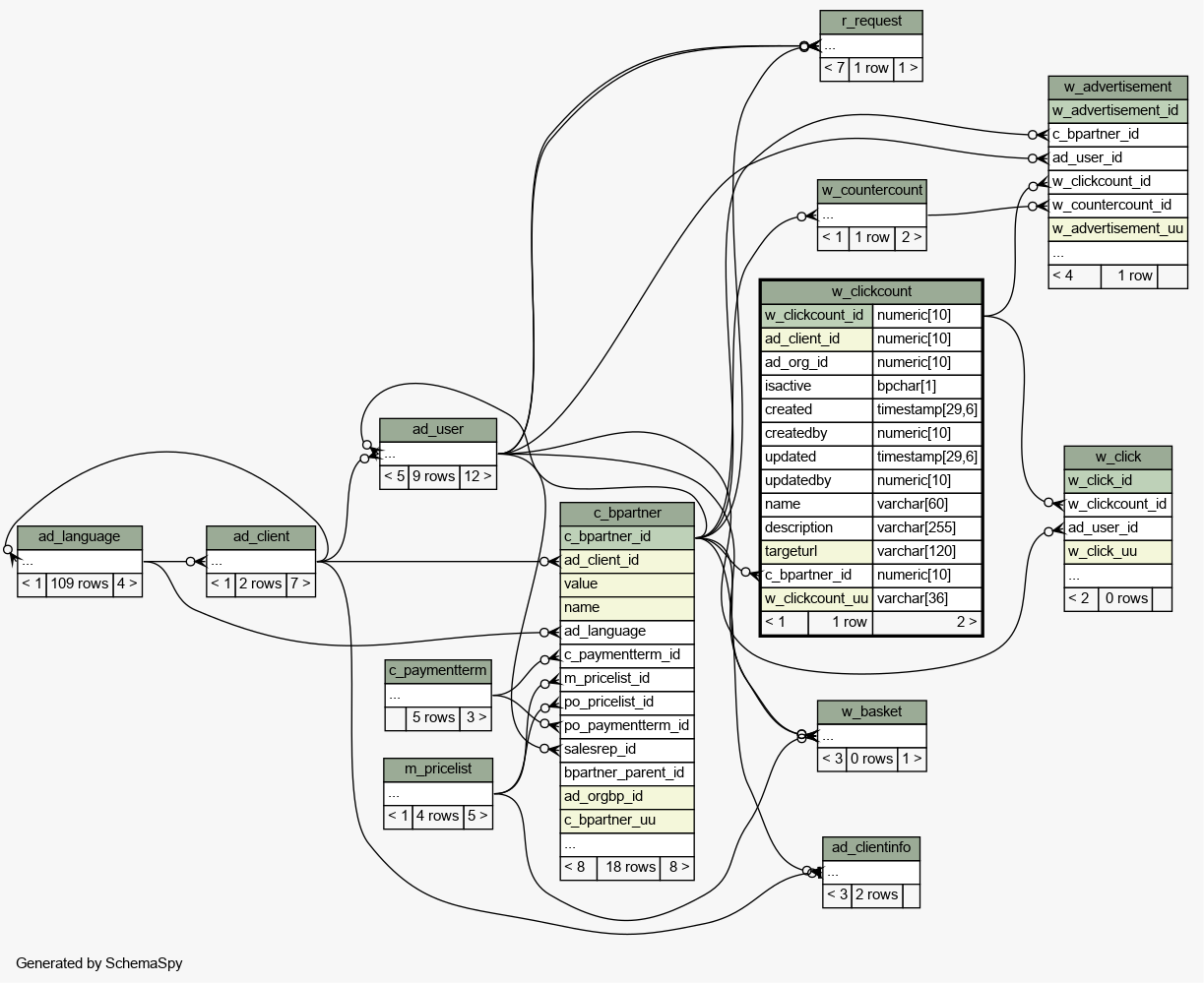Click the c_paymentterm_id column
This screenshot has height=983, width=1204.
(x=627, y=654)
